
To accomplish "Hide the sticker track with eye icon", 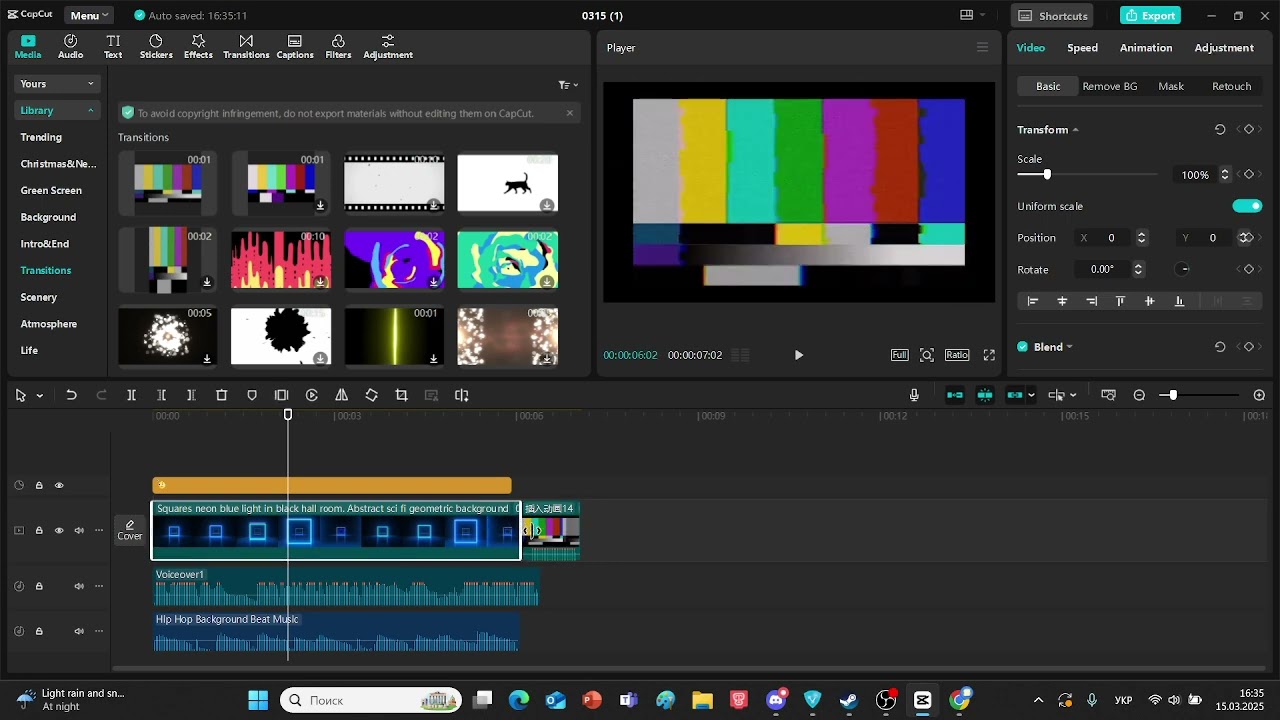I will 59,486.
